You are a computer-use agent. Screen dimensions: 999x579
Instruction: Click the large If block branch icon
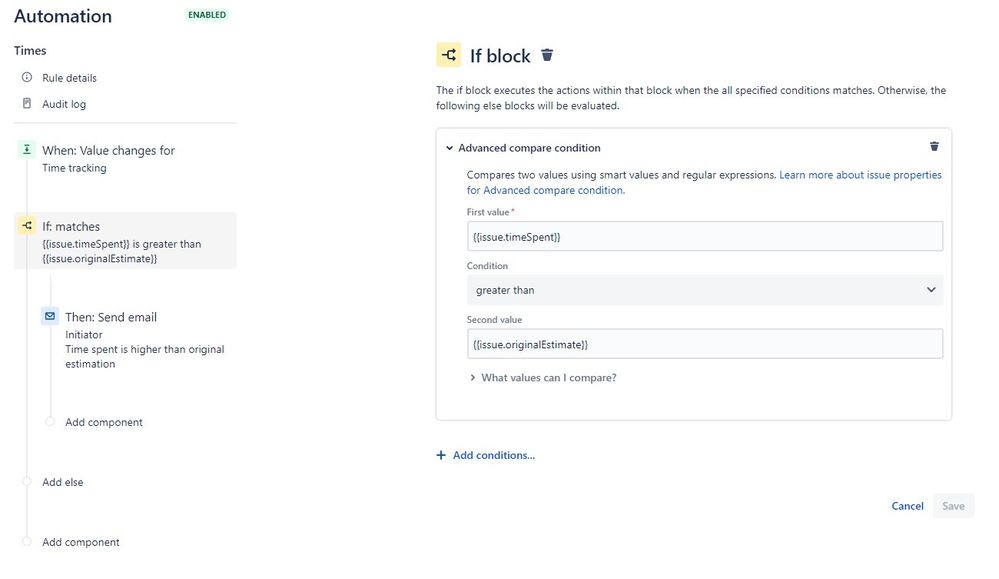coord(449,55)
